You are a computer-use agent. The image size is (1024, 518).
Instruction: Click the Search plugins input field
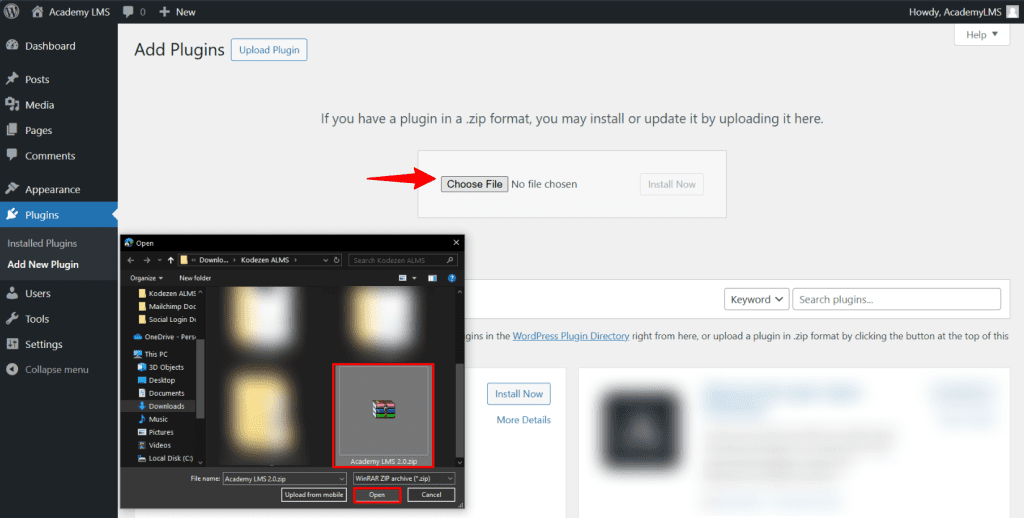(x=897, y=299)
